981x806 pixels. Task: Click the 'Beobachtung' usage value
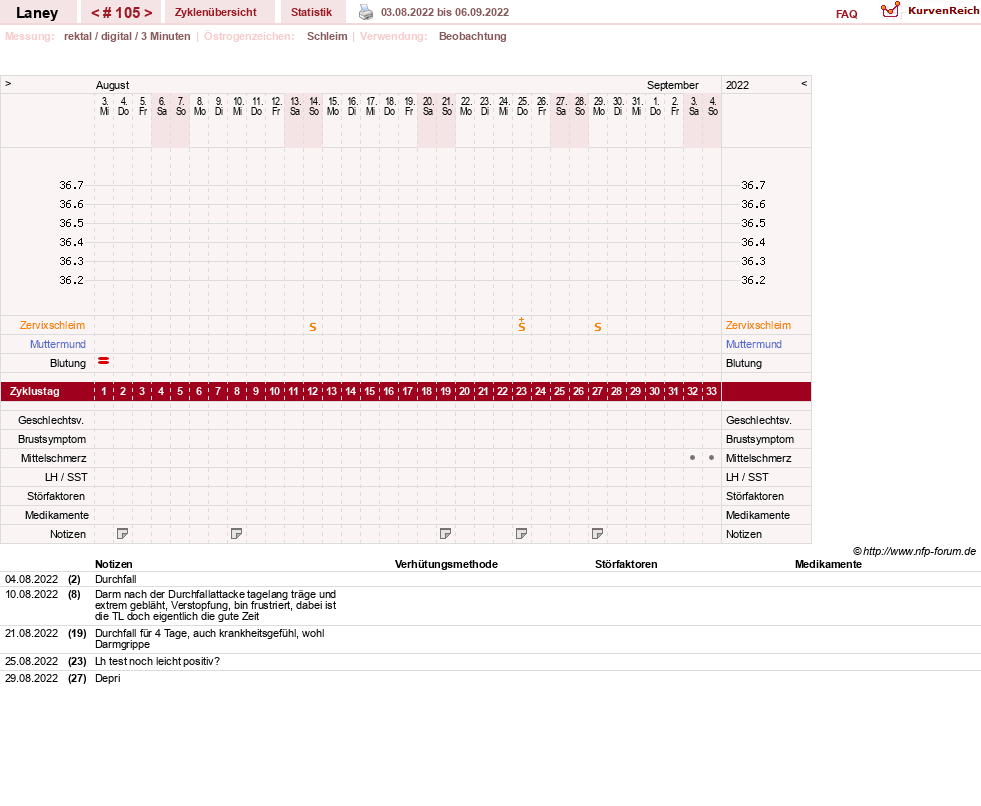(x=472, y=36)
